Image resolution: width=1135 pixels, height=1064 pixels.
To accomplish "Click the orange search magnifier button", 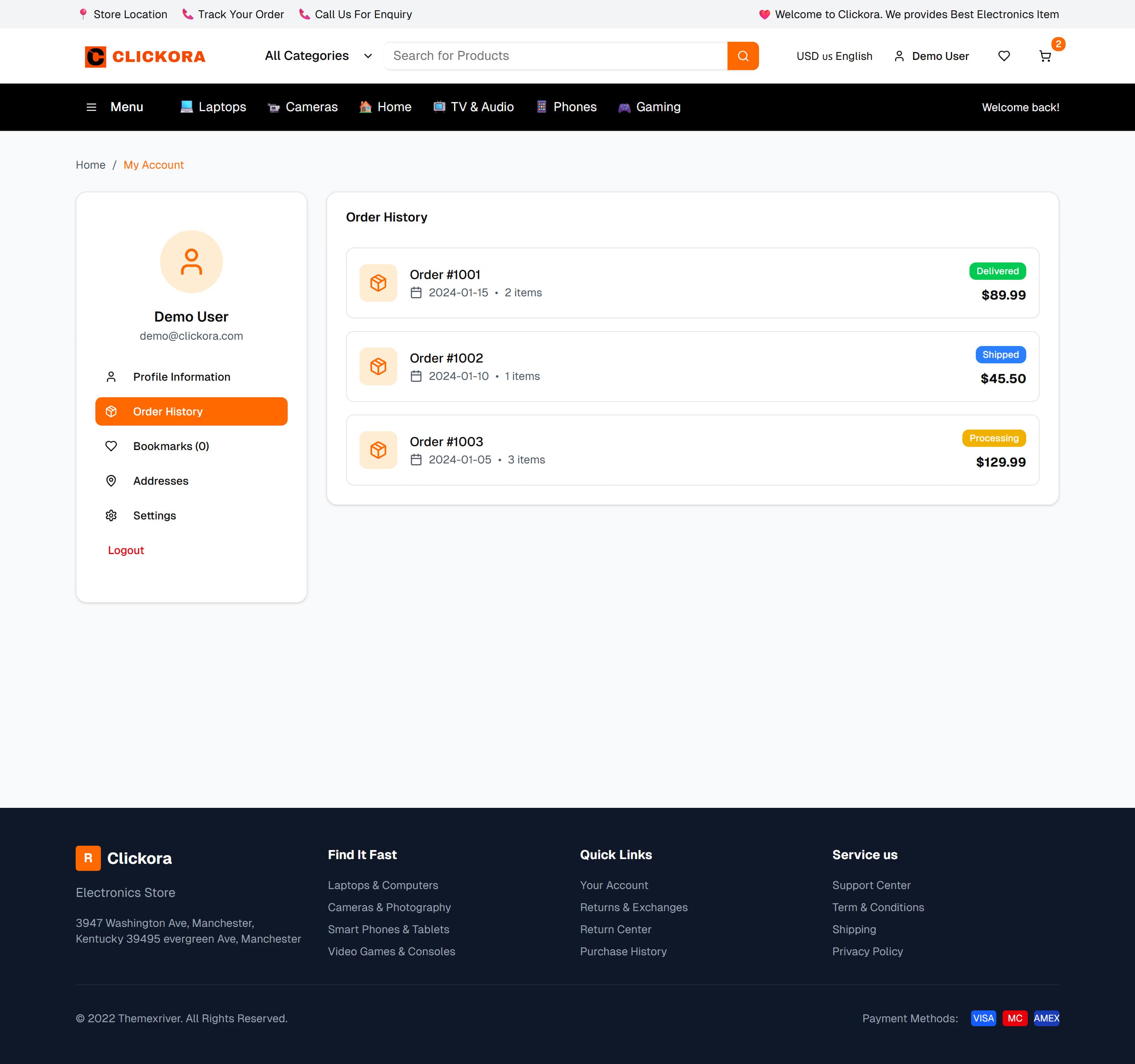I will 743,56.
